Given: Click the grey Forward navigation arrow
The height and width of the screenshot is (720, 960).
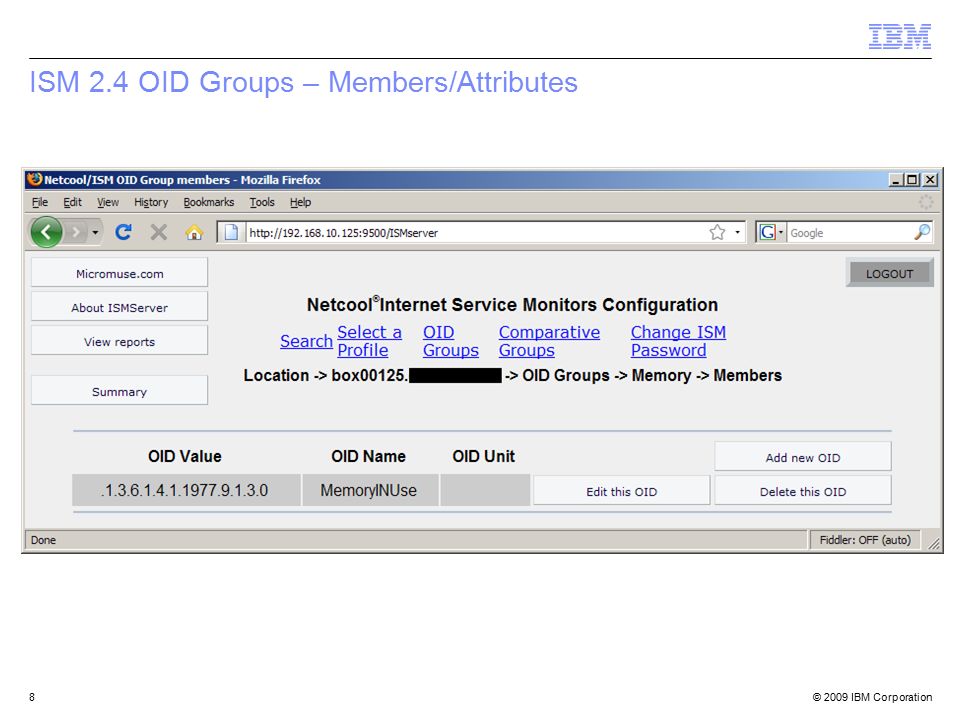Looking at the screenshot, I should pyautogui.click(x=76, y=232).
